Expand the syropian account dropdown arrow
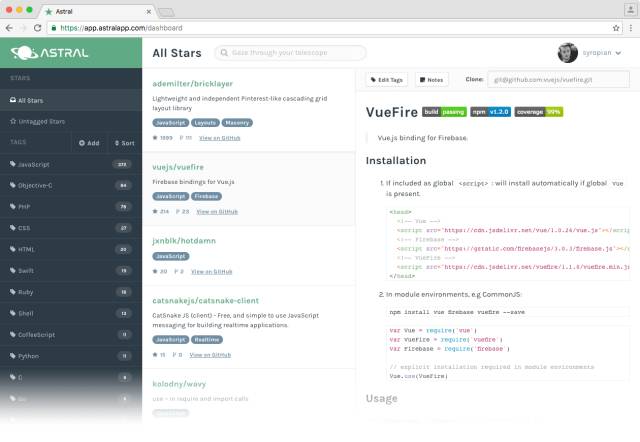640x442 pixels. point(618,53)
